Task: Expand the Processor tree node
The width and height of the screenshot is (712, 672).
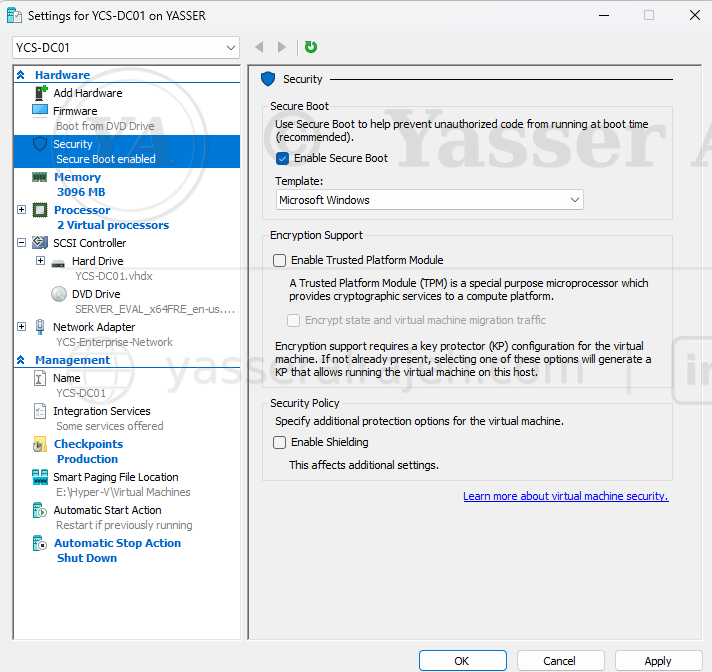Action: click(x=21, y=209)
